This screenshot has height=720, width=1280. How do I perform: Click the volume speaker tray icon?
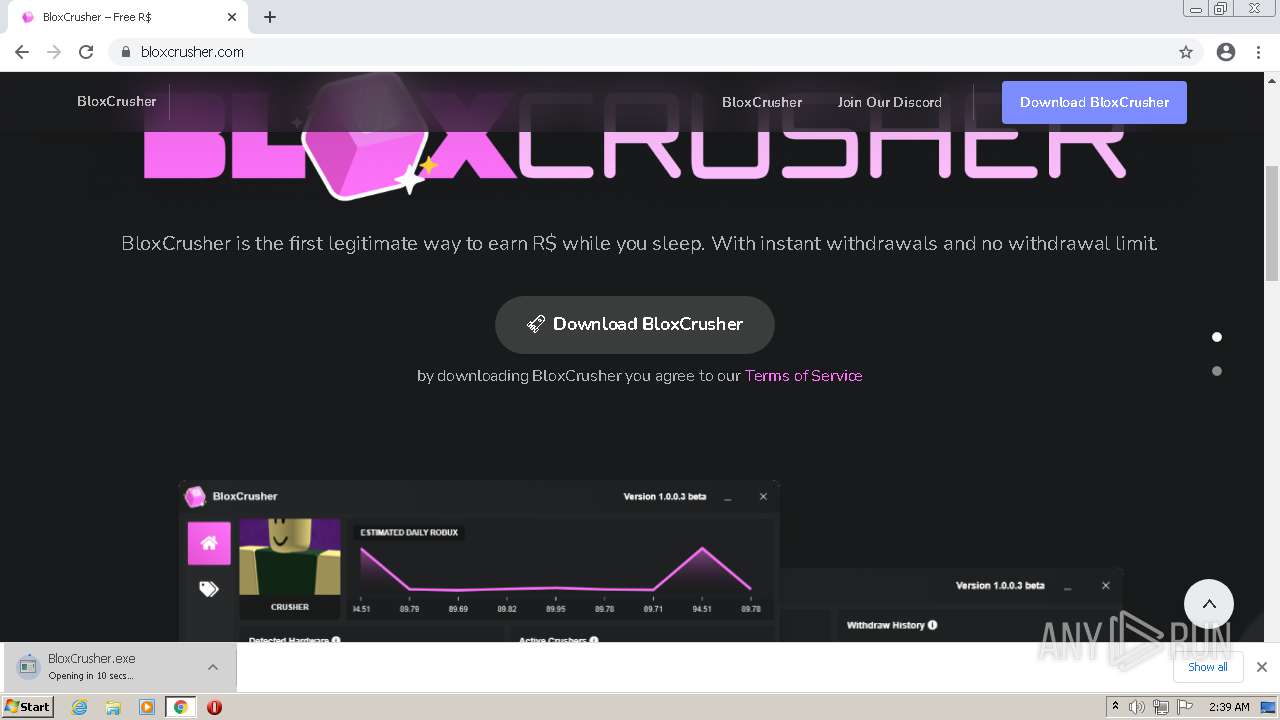pos(1137,707)
